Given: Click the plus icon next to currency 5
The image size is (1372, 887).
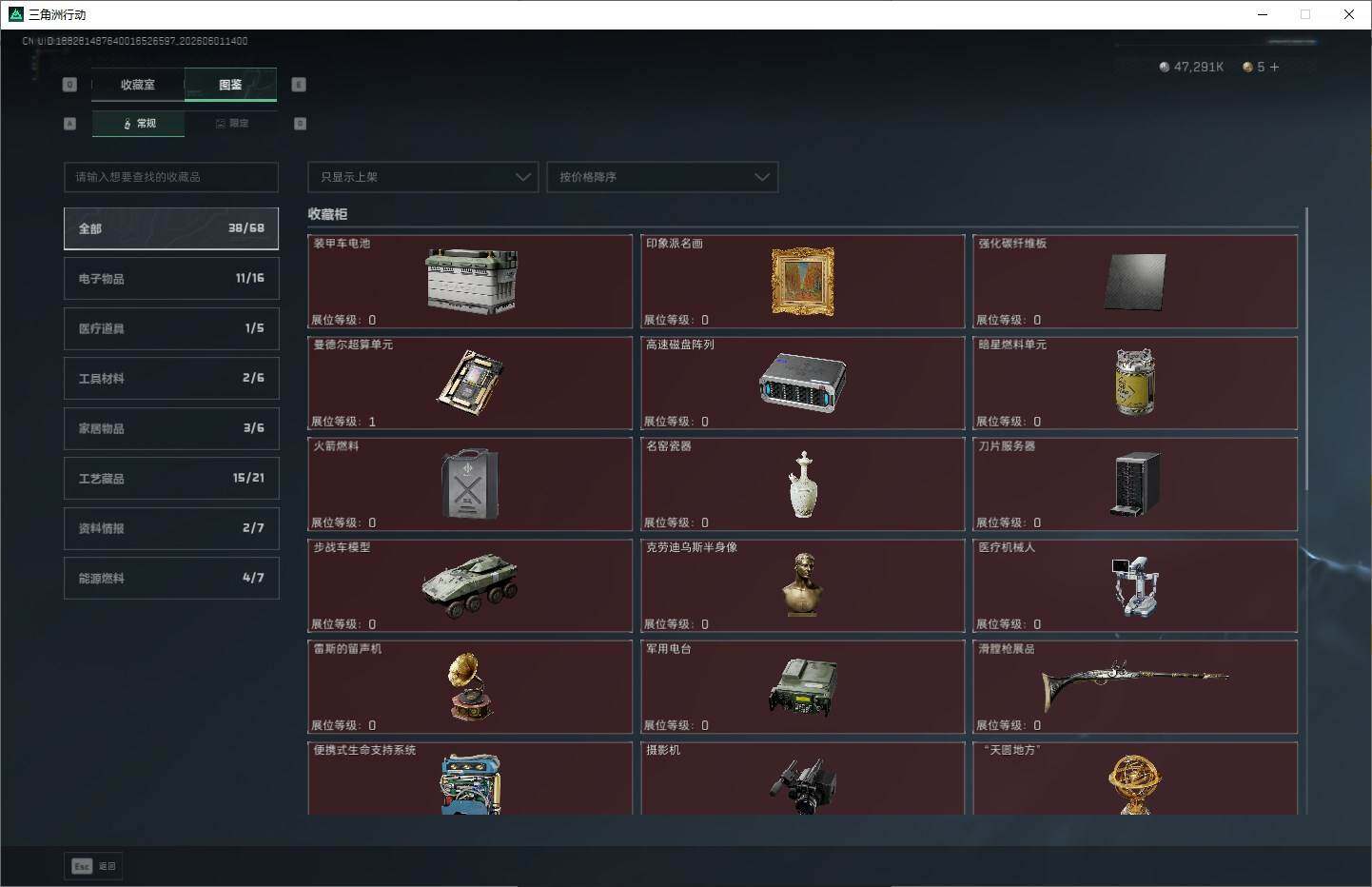Looking at the screenshot, I should click(x=1274, y=67).
